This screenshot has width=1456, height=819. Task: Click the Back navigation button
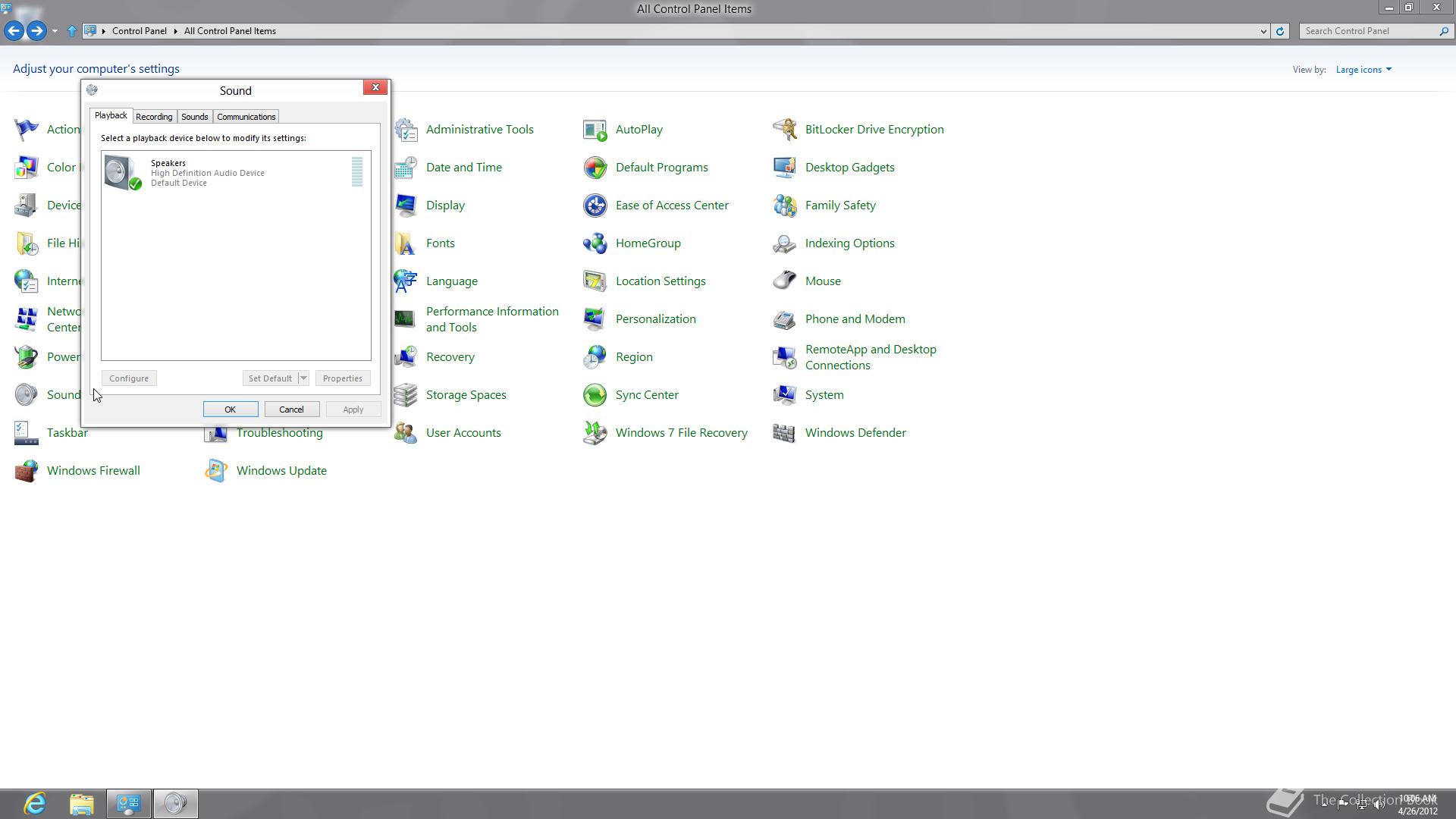point(14,31)
